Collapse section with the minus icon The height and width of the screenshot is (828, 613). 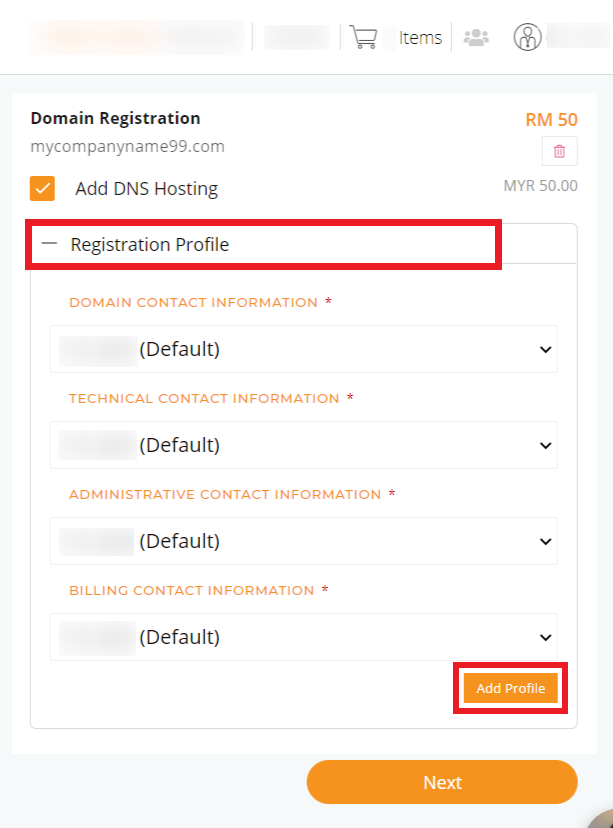49,243
